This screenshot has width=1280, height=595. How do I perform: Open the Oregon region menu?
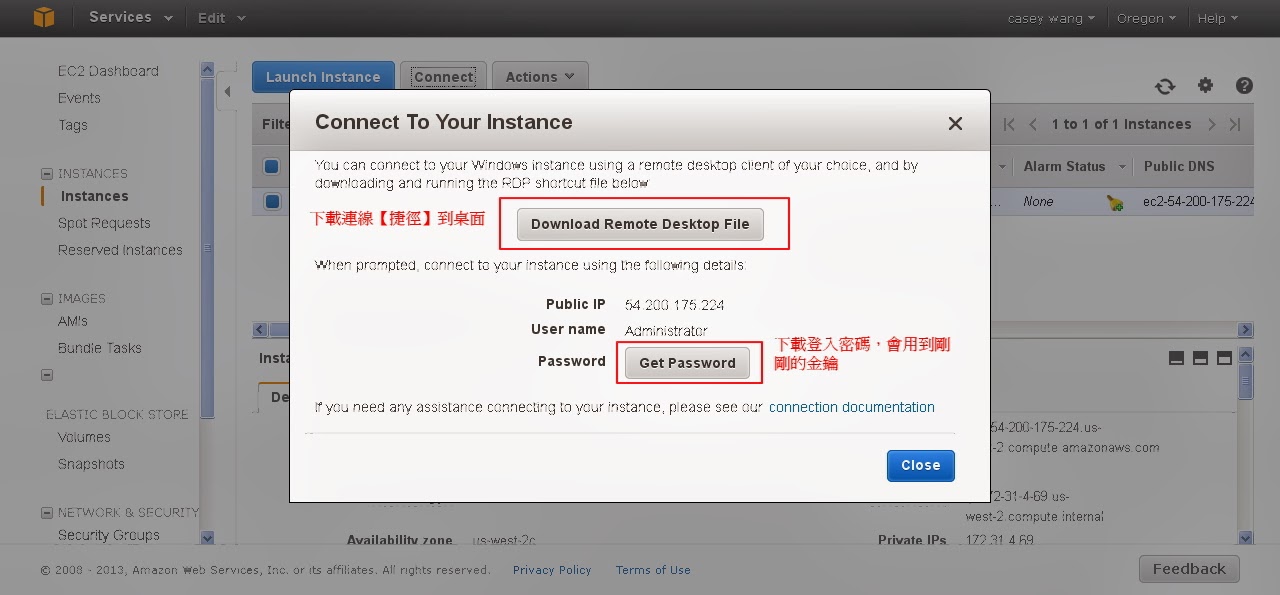[x=1146, y=18]
